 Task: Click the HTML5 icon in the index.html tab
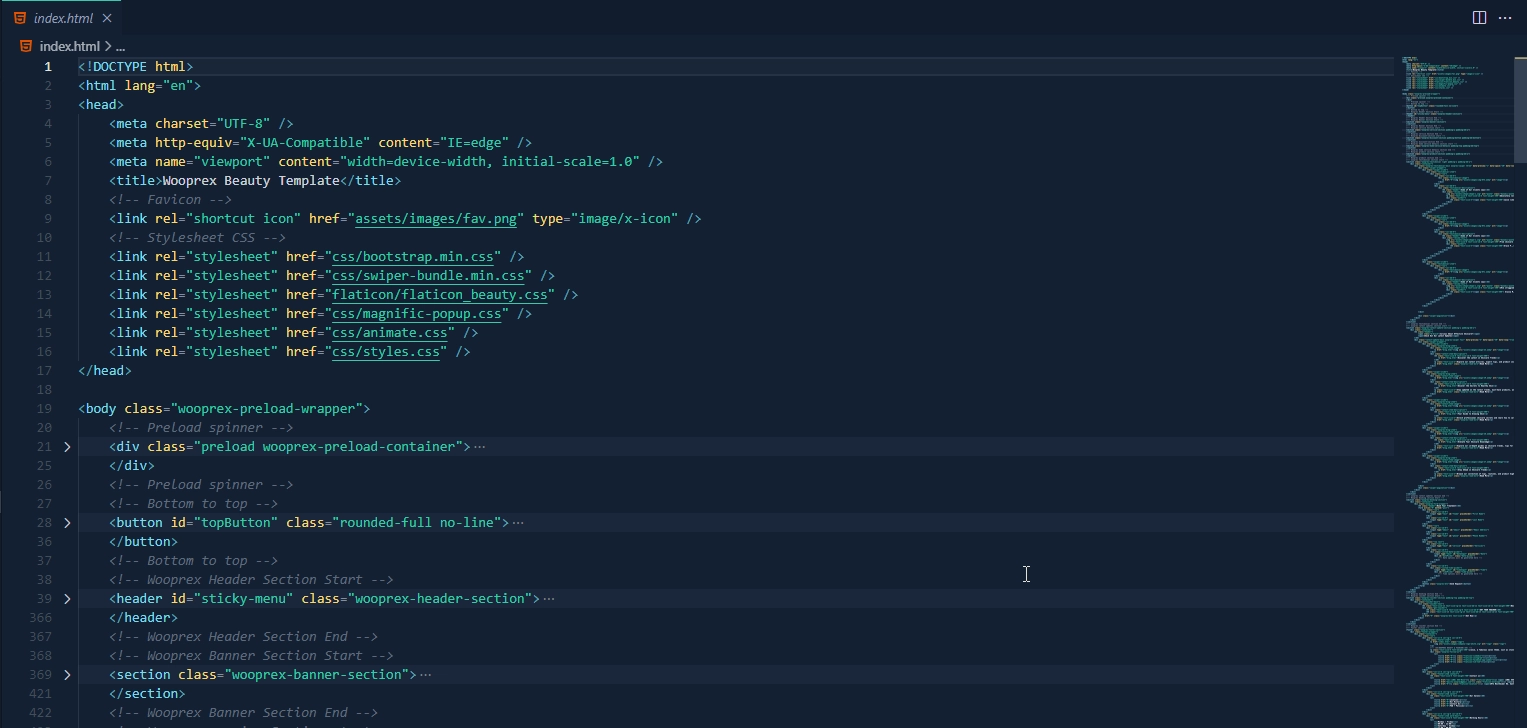(x=22, y=17)
